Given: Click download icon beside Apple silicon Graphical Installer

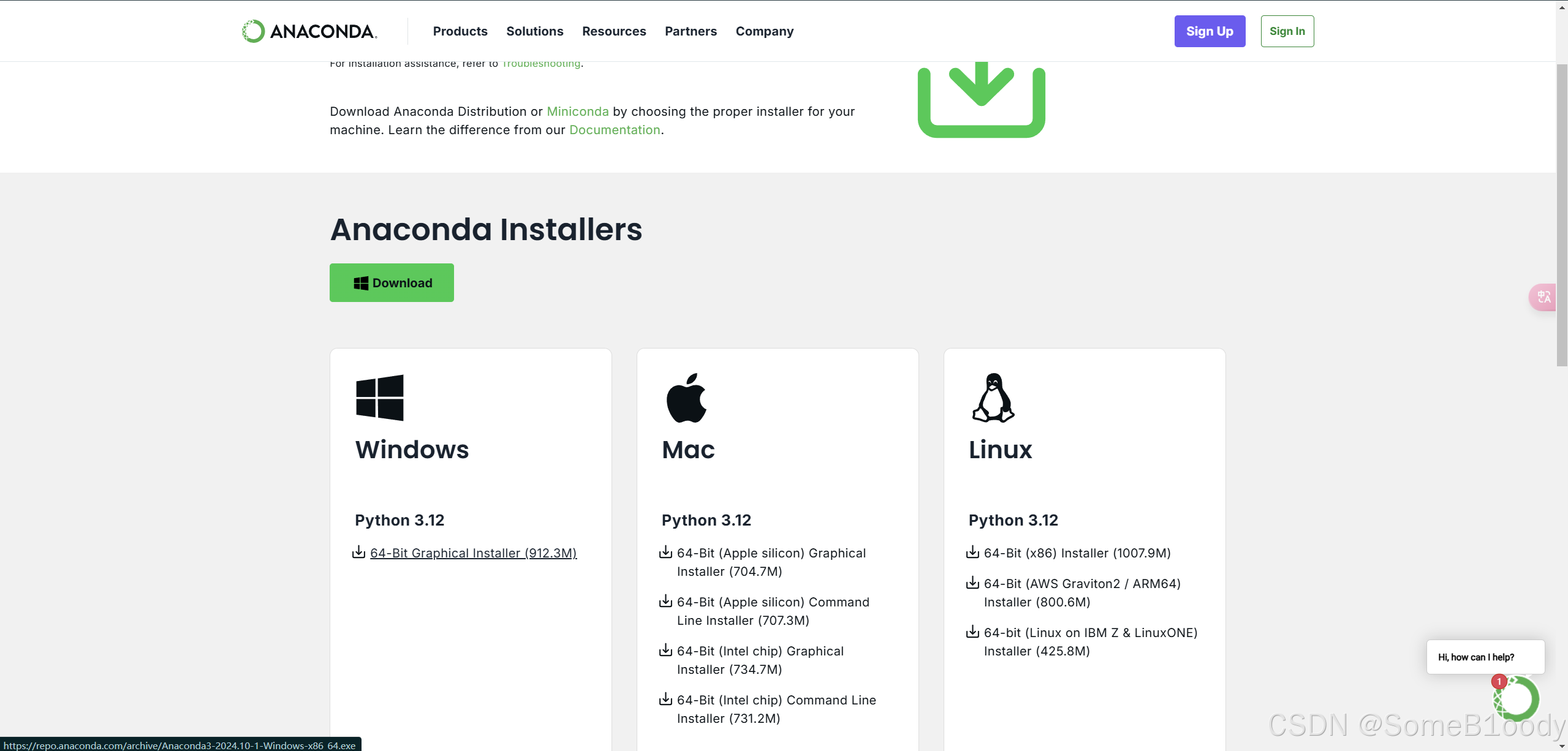Looking at the screenshot, I should click(665, 552).
